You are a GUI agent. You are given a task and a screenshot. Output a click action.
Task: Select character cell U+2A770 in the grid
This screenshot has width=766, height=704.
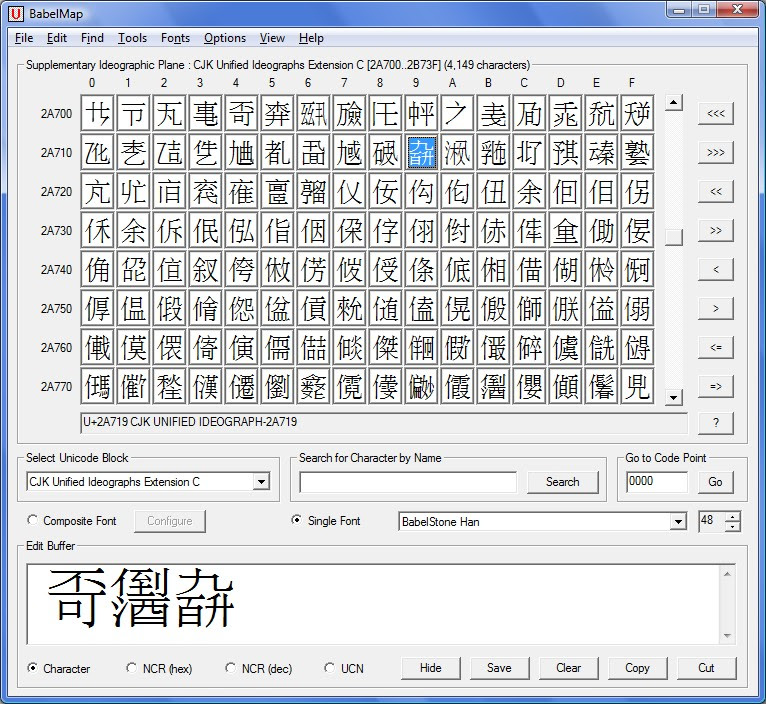pyautogui.click(x=98, y=387)
